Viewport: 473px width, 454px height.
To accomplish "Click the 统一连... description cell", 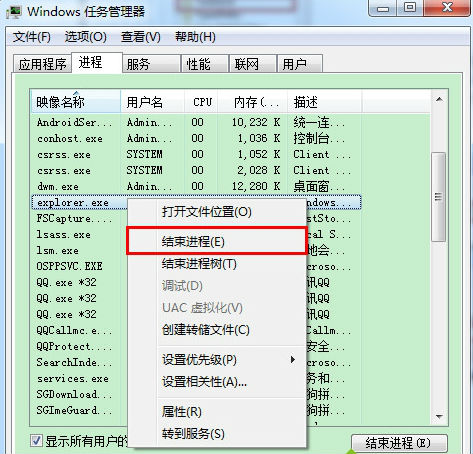I will pos(319,122).
